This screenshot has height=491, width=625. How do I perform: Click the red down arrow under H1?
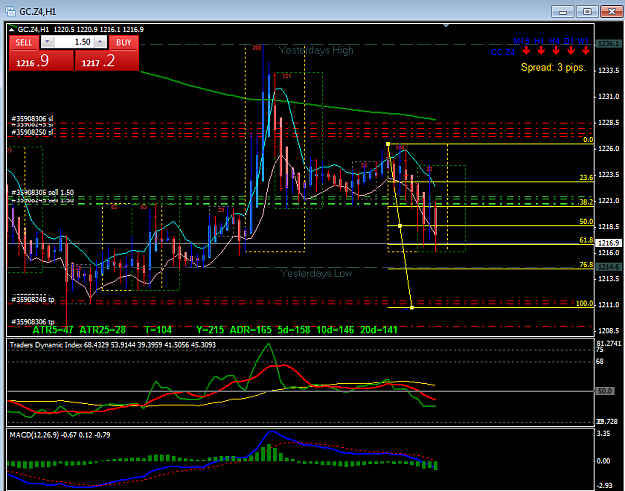pos(541,51)
